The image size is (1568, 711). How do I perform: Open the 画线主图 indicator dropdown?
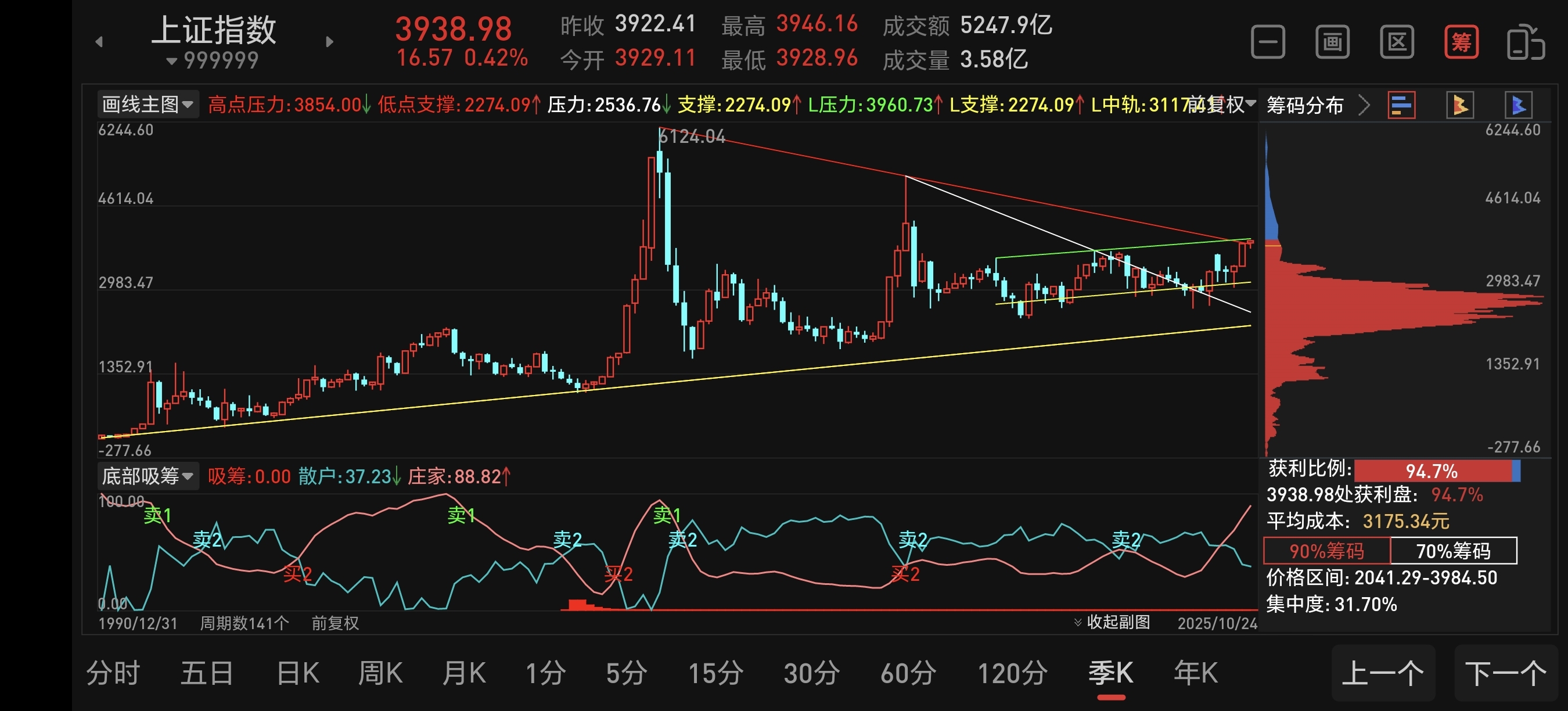[148, 105]
